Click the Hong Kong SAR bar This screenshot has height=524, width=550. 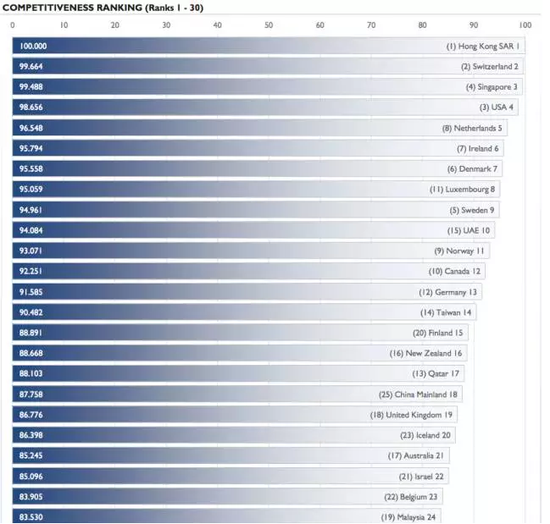coord(269,46)
